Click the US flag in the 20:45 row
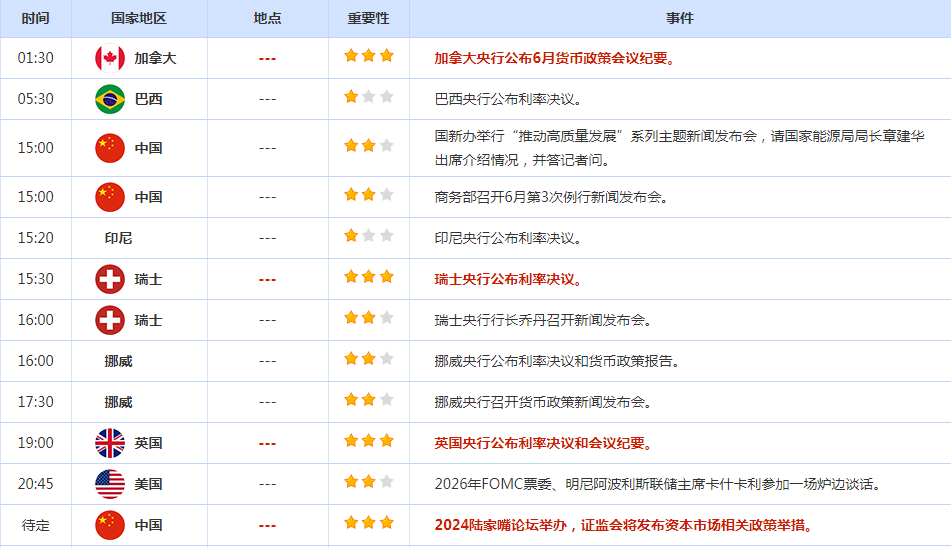Viewport: 951px width, 548px height. [x=109, y=484]
